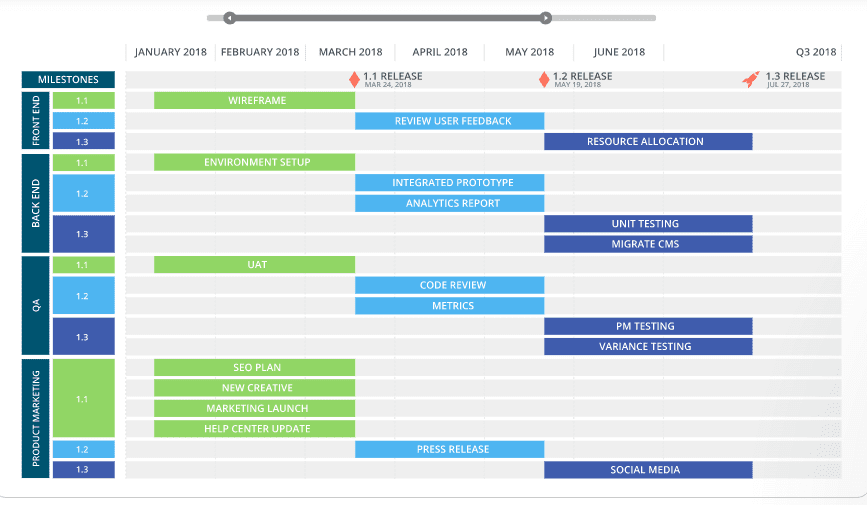Image resolution: width=867 pixels, height=505 pixels.
Task: Select the Review User Feedback bar
Action: [x=450, y=121]
